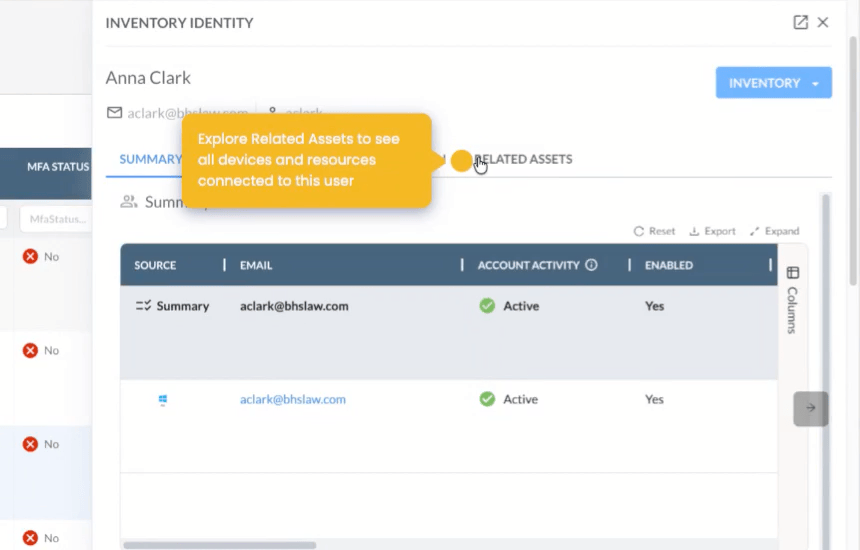Click the Active status in Summary row

(x=509, y=305)
